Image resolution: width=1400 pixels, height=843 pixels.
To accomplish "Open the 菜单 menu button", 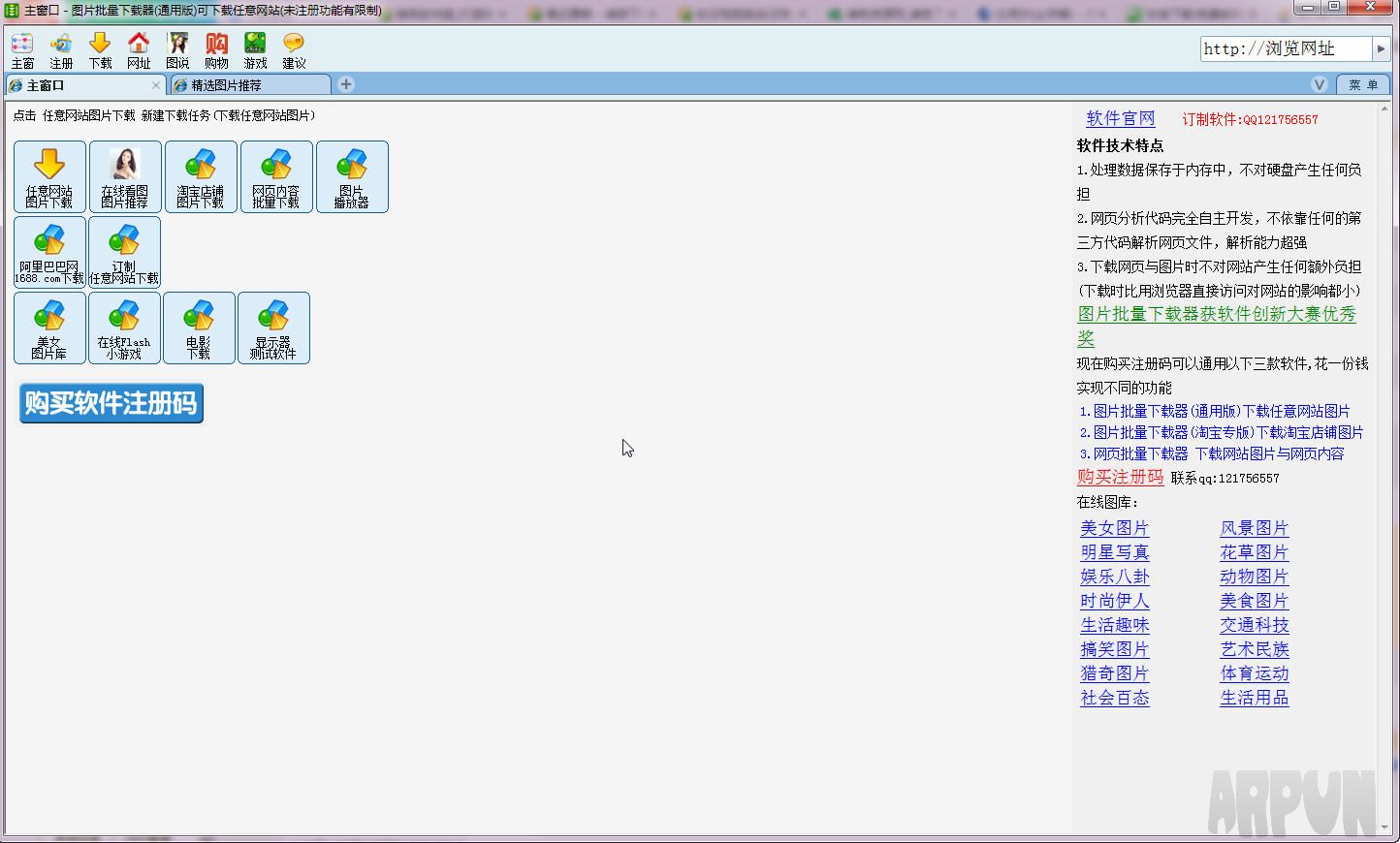I will [1362, 85].
